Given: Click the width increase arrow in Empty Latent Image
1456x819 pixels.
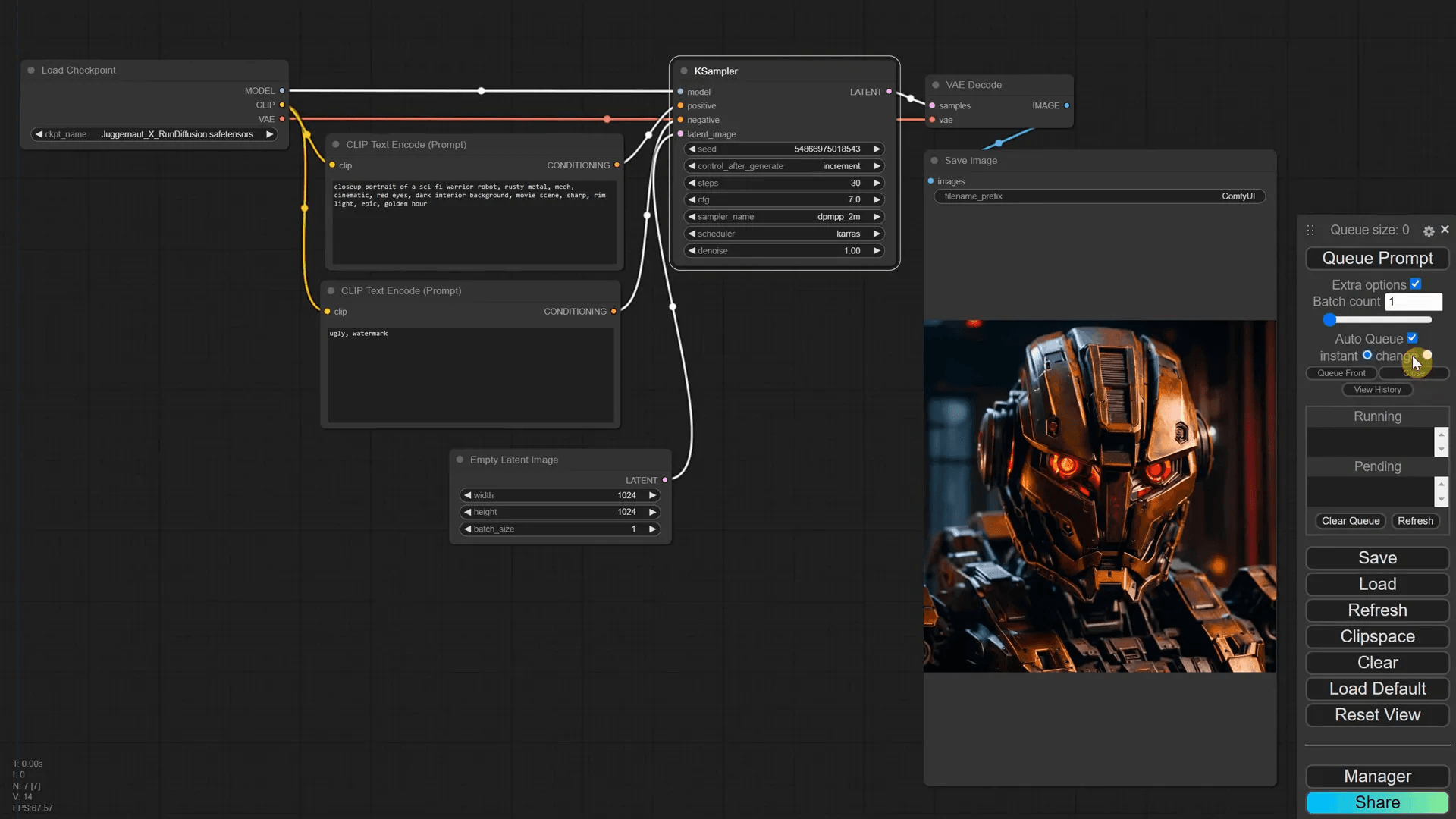Looking at the screenshot, I should (652, 495).
